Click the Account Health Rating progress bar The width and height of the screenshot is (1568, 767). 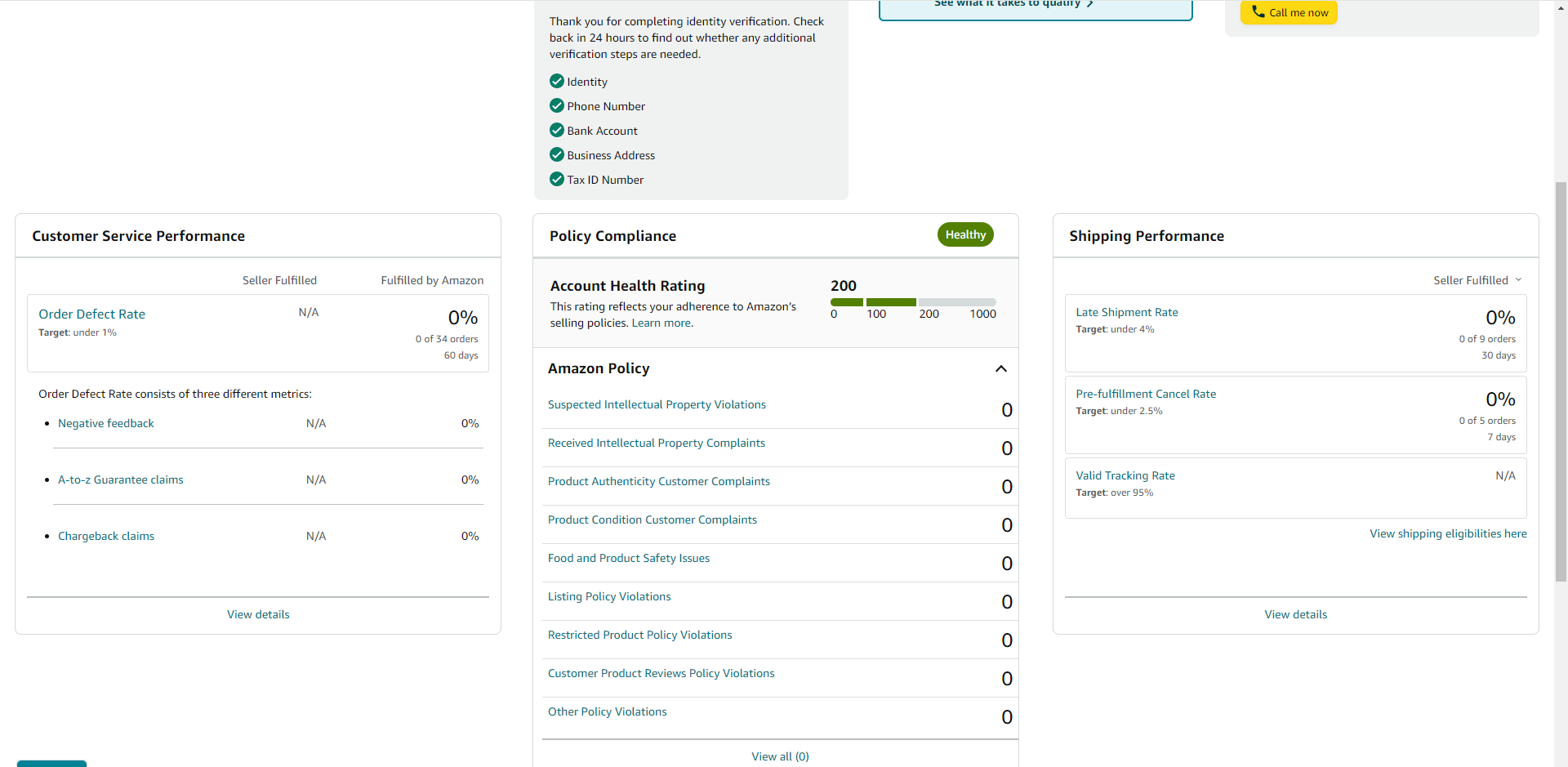913,302
